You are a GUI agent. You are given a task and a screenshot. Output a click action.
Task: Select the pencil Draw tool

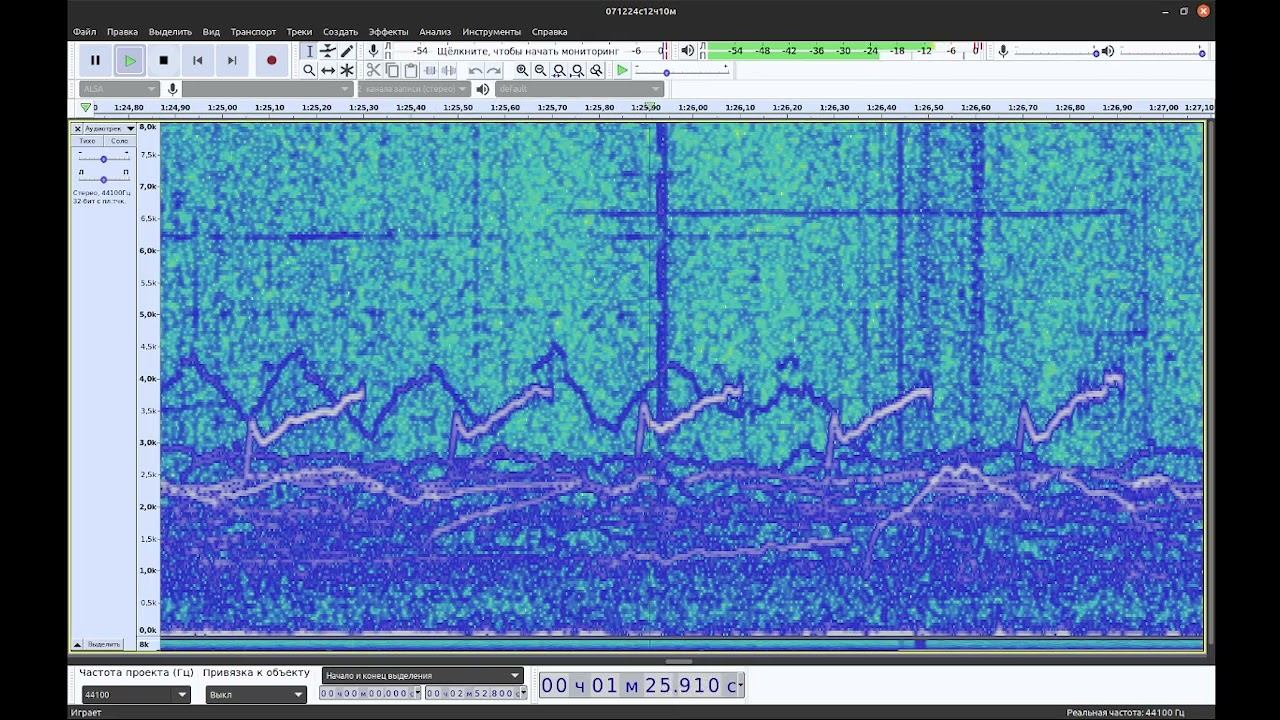click(347, 51)
